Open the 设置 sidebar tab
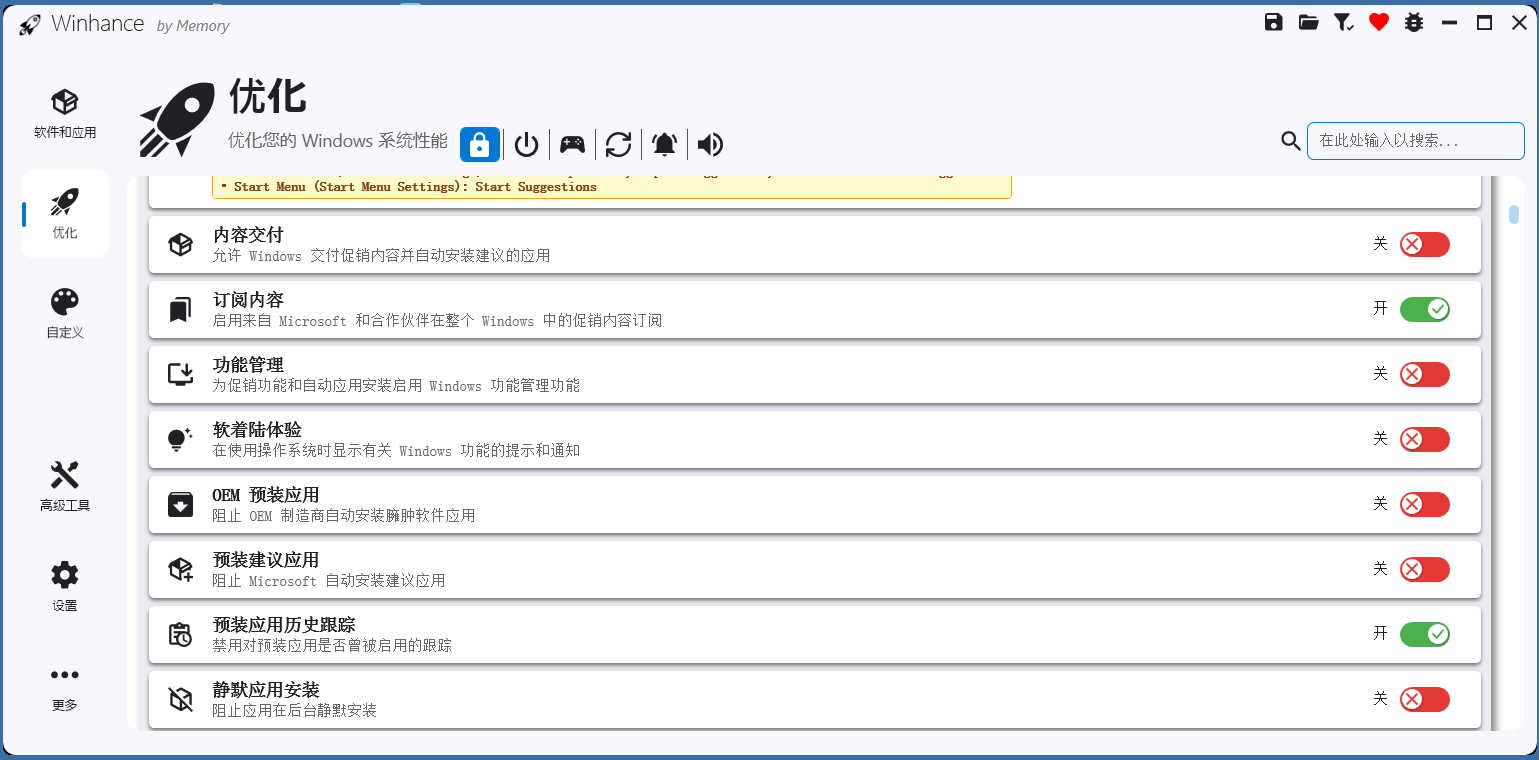Screen dimensions: 1539x760 (x=65, y=587)
